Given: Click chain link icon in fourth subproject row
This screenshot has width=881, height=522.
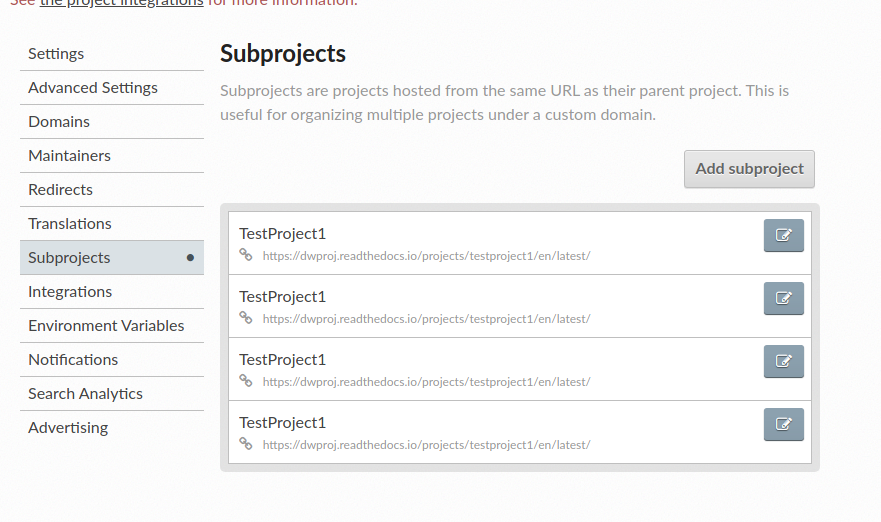Looking at the screenshot, I should [246, 443].
